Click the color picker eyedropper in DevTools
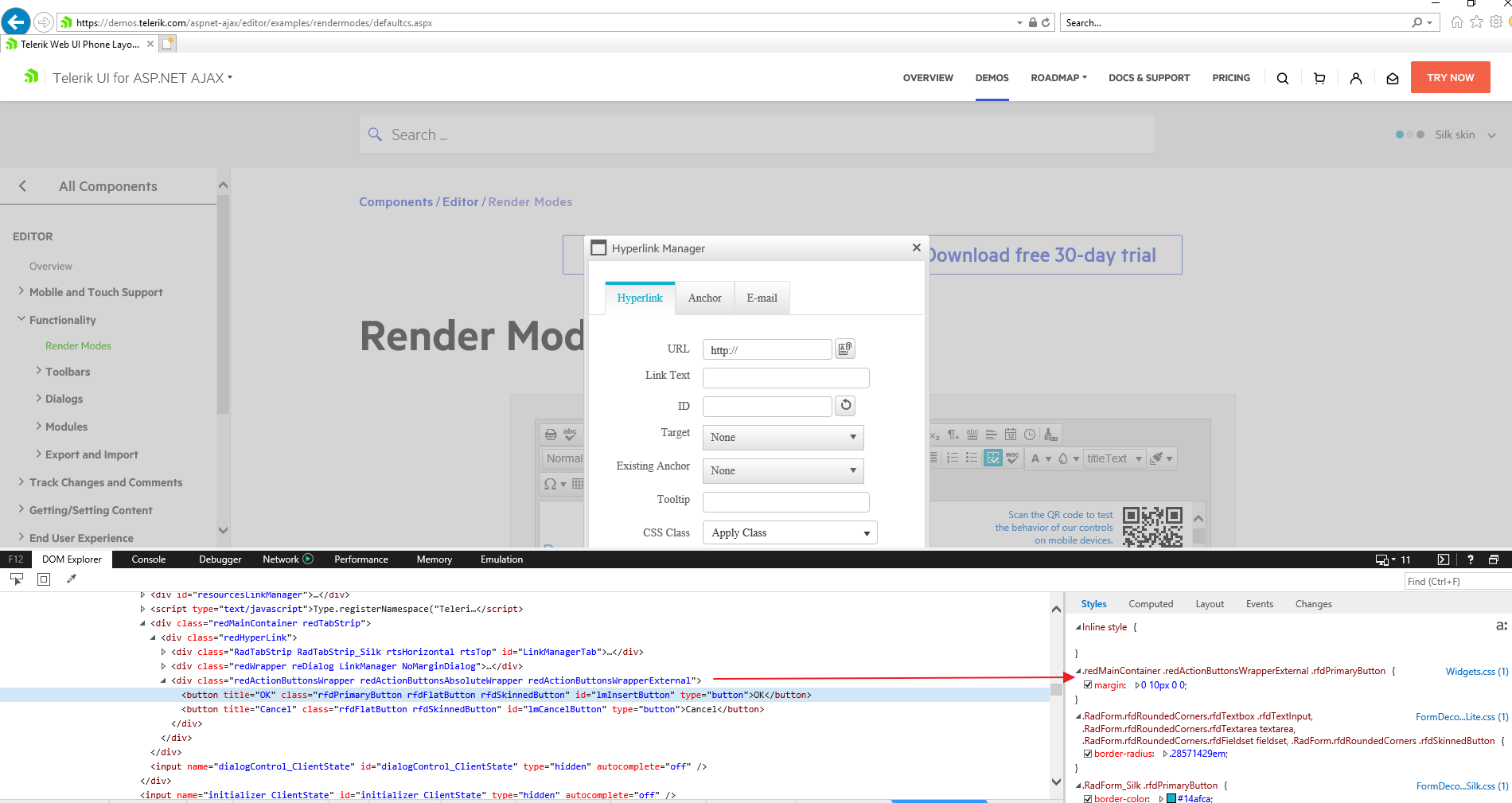Image resolution: width=1512 pixels, height=803 pixels. pos(72,579)
